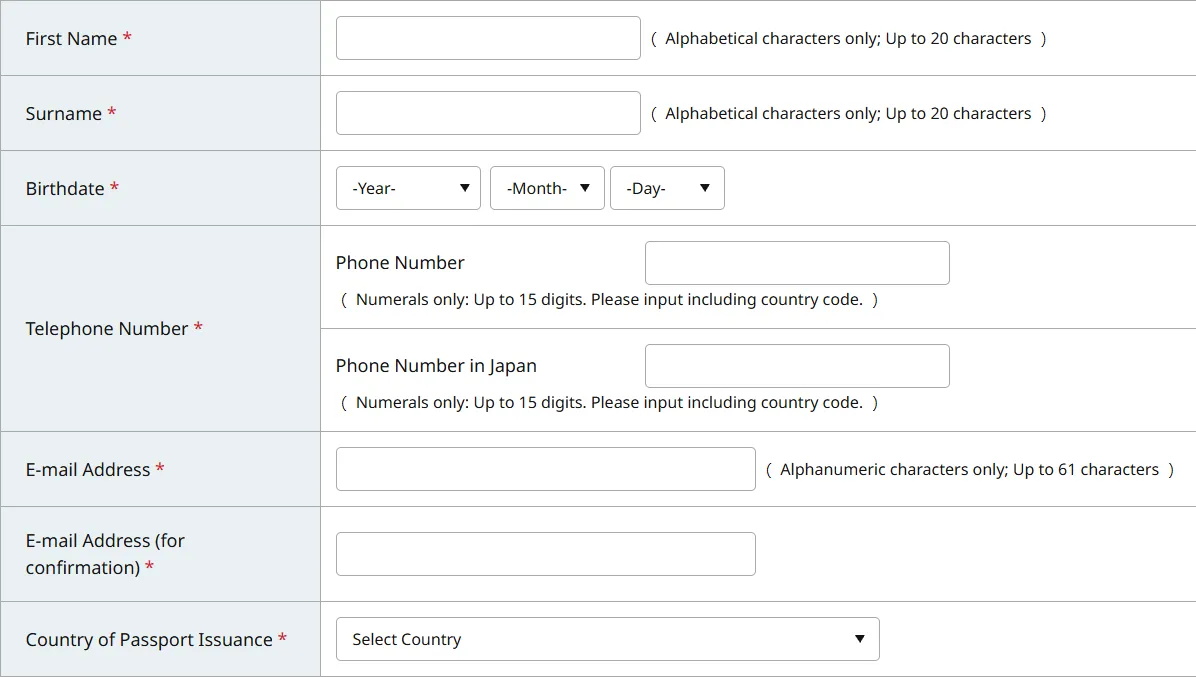The image size is (1196, 677).
Task: Click the Phone Number input field
Action: (797, 263)
